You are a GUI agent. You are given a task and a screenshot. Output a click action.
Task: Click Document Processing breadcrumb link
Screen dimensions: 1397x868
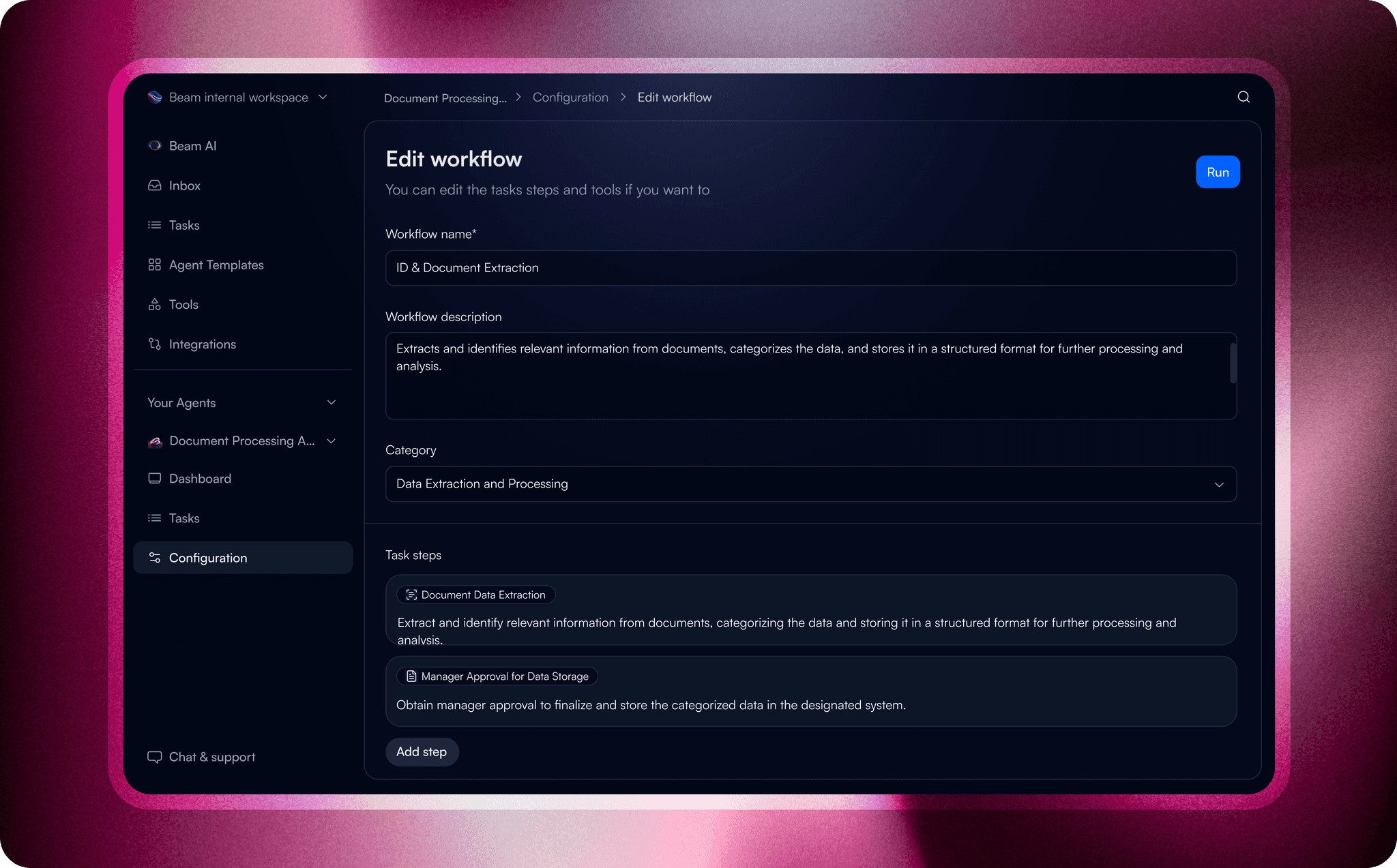pos(445,98)
